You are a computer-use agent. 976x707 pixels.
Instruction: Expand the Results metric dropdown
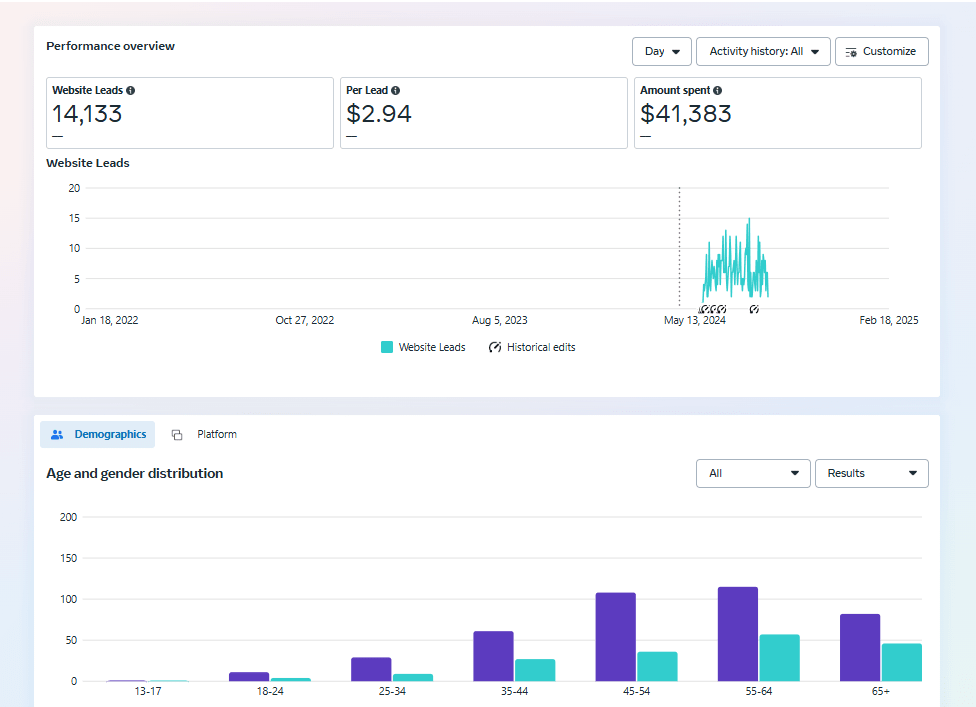pos(871,474)
